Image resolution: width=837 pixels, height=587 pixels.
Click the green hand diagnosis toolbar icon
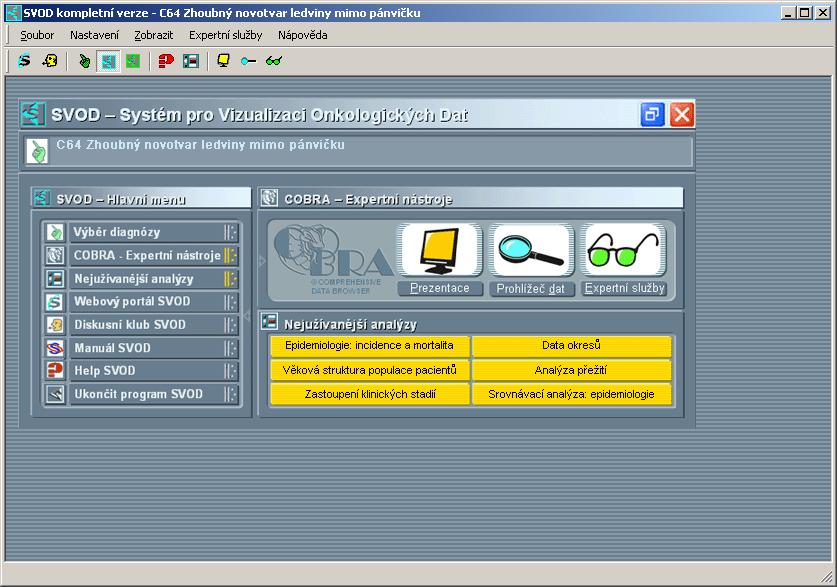pos(84,61)
